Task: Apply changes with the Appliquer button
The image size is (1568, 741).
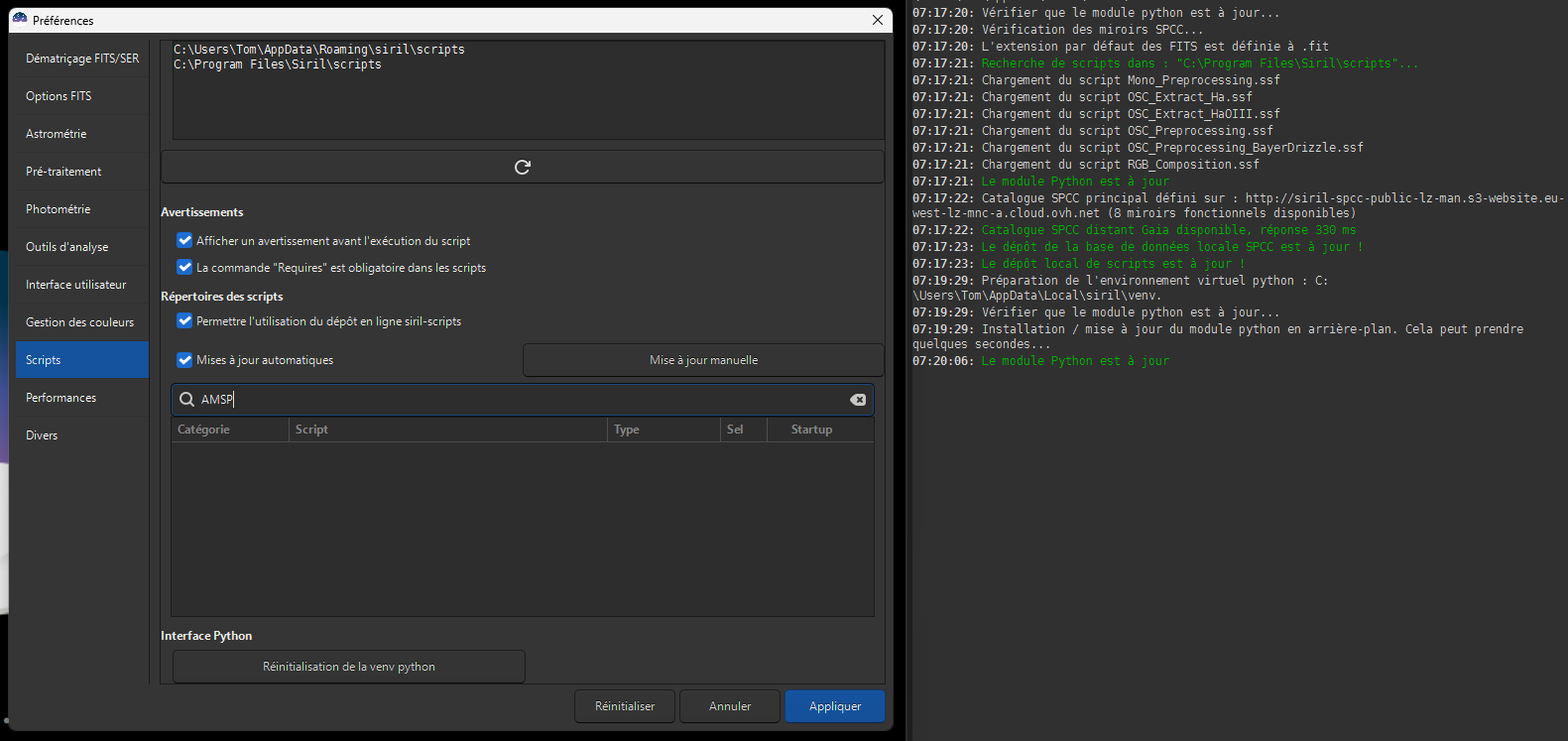Action: (835, 706)
